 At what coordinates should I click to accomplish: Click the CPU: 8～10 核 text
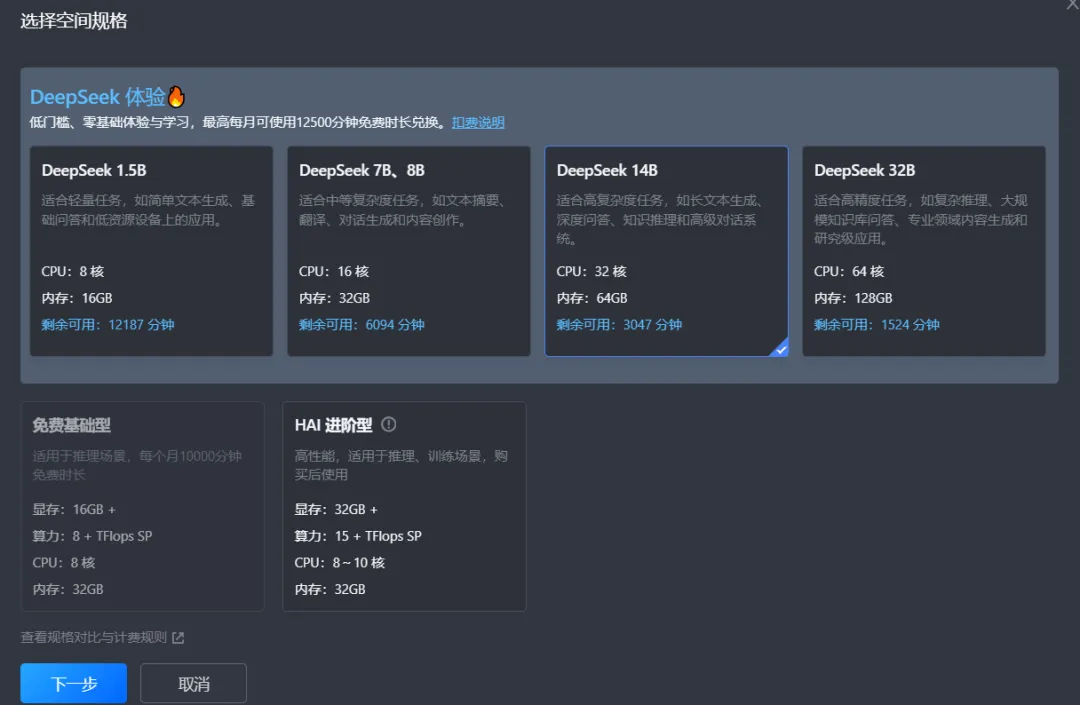(x=340, y=562)
